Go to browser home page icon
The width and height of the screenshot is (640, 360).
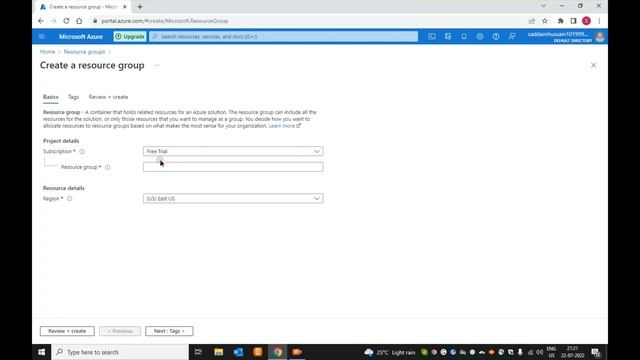click(x=79, y=21)
